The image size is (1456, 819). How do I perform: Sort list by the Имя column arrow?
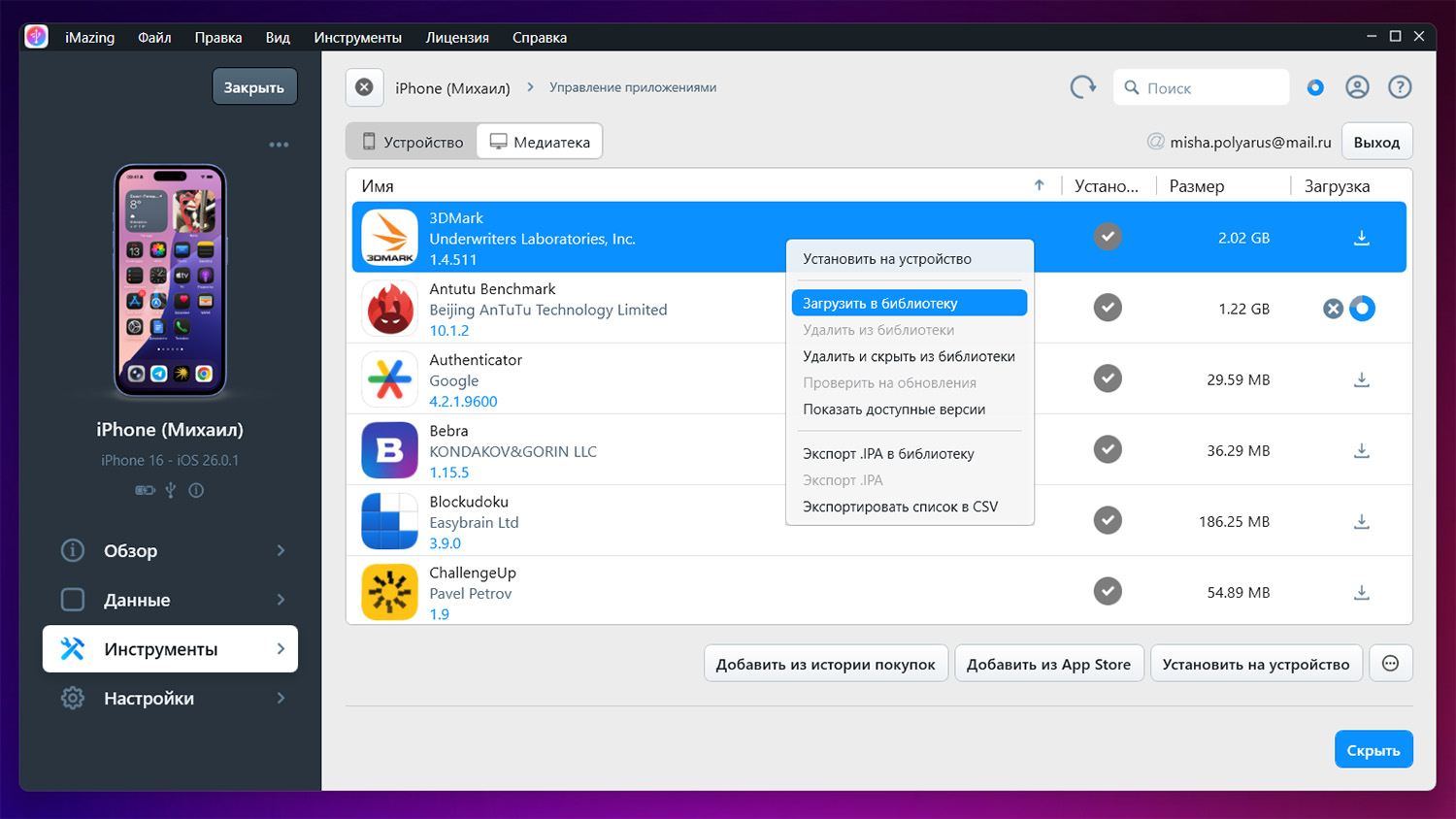pos(1039,185)
